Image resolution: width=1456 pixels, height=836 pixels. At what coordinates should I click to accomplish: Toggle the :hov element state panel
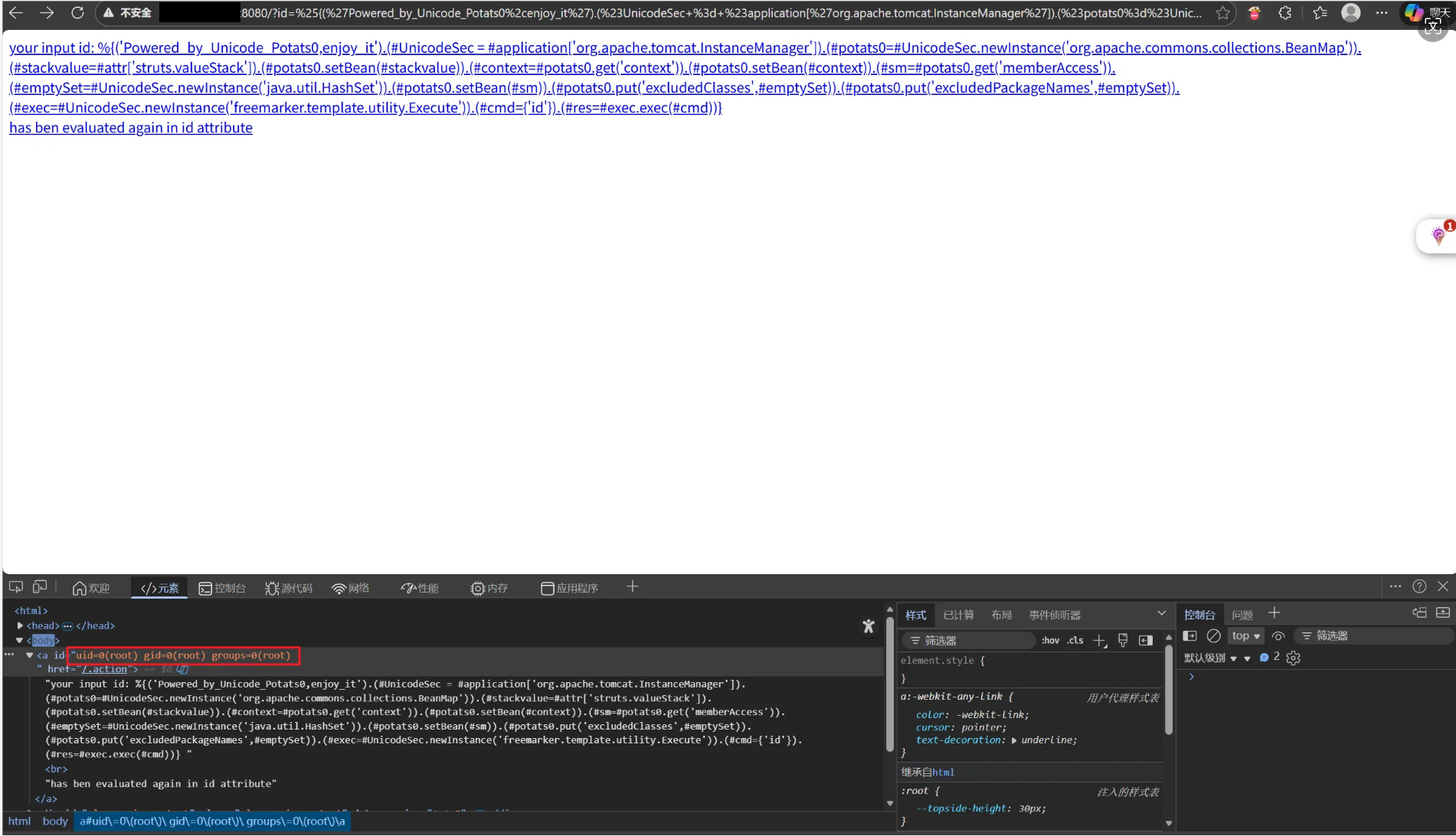click(x=1050, y=641)
